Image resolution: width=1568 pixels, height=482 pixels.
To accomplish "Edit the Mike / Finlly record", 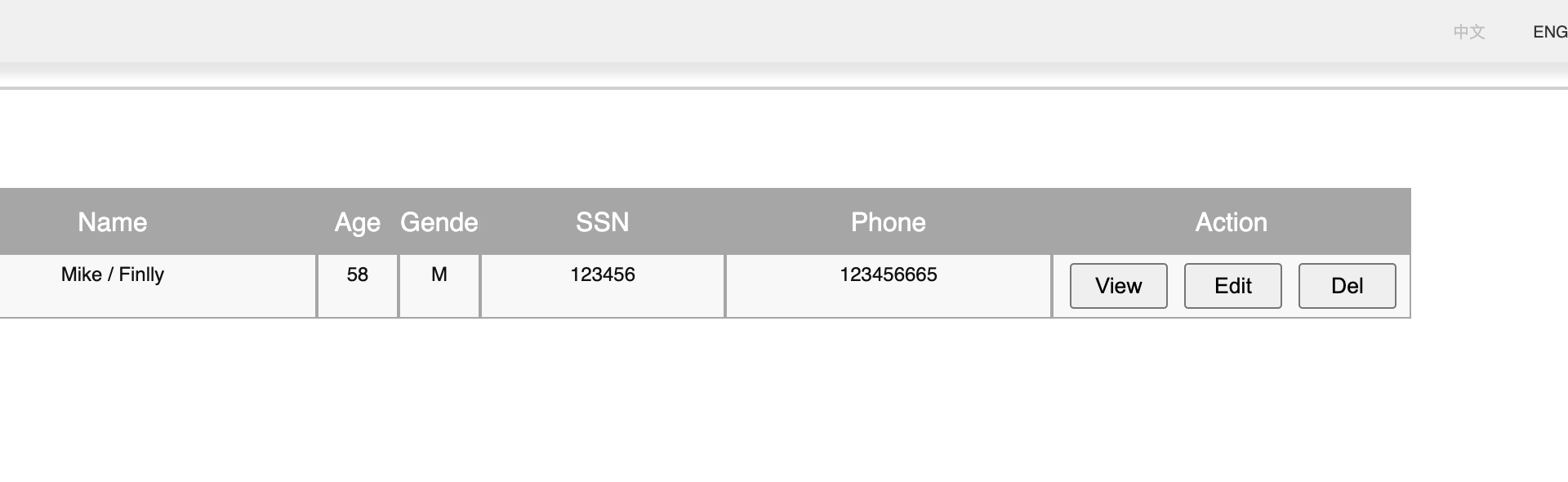I will [1232, 286].
